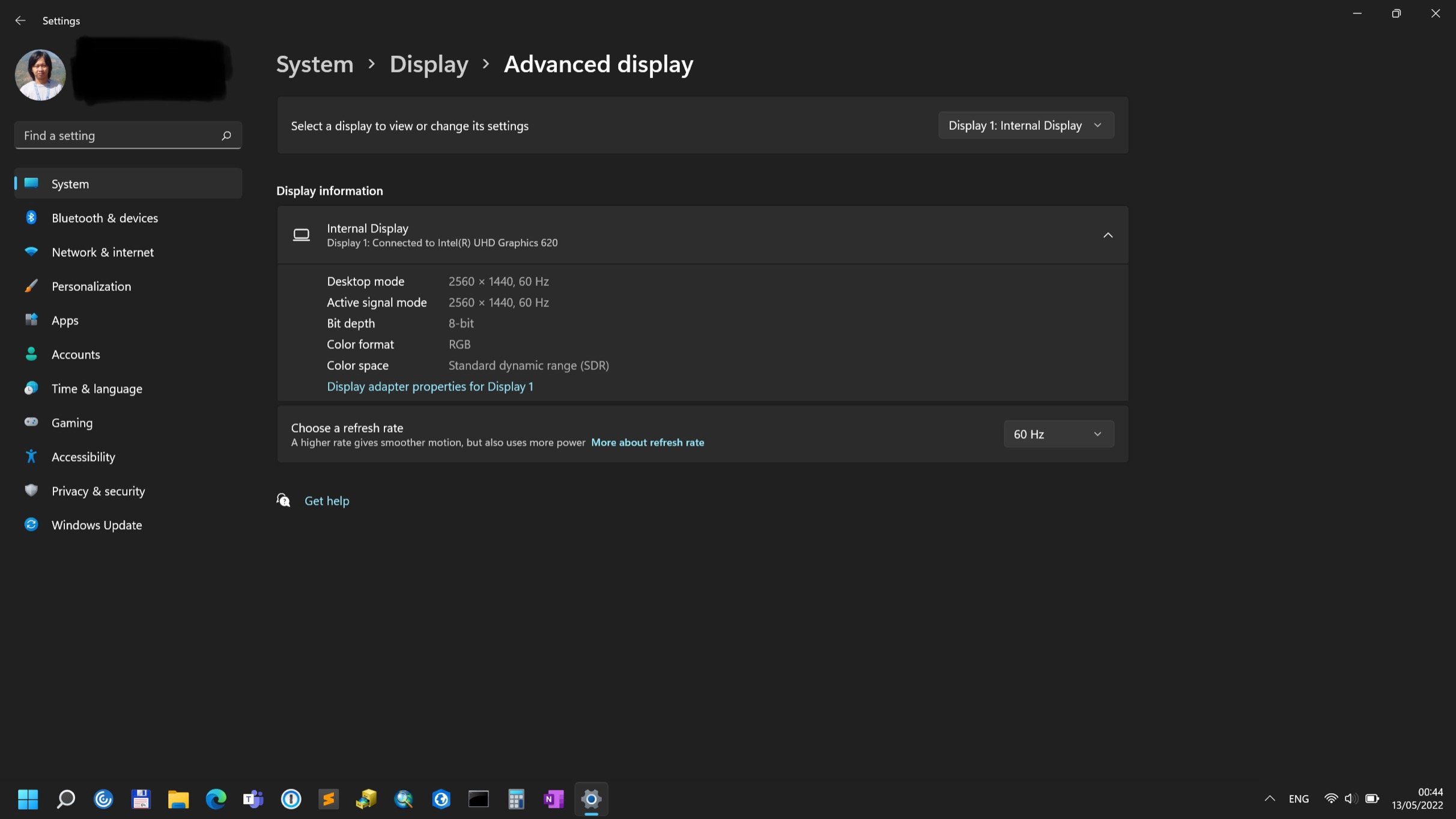Viewport: 1456px width, 819px height.
Task: Click the laptop icon beside Internal Display
Action: point(302,235)
